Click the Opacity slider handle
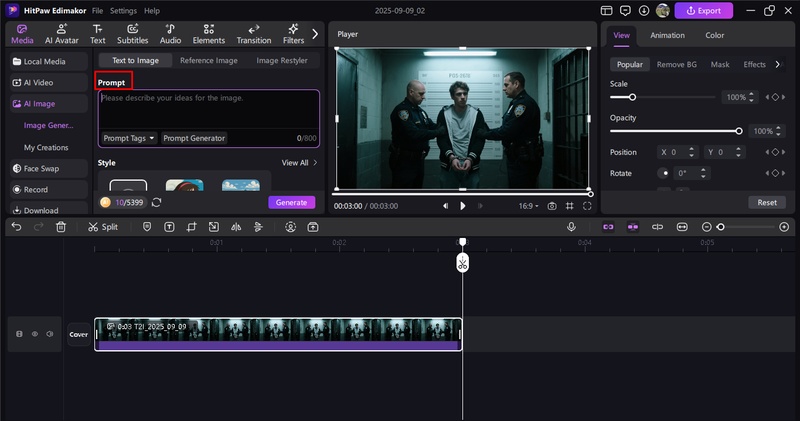Screen dimensions: 800x421 pyautogui.click(x=739, y=131)
